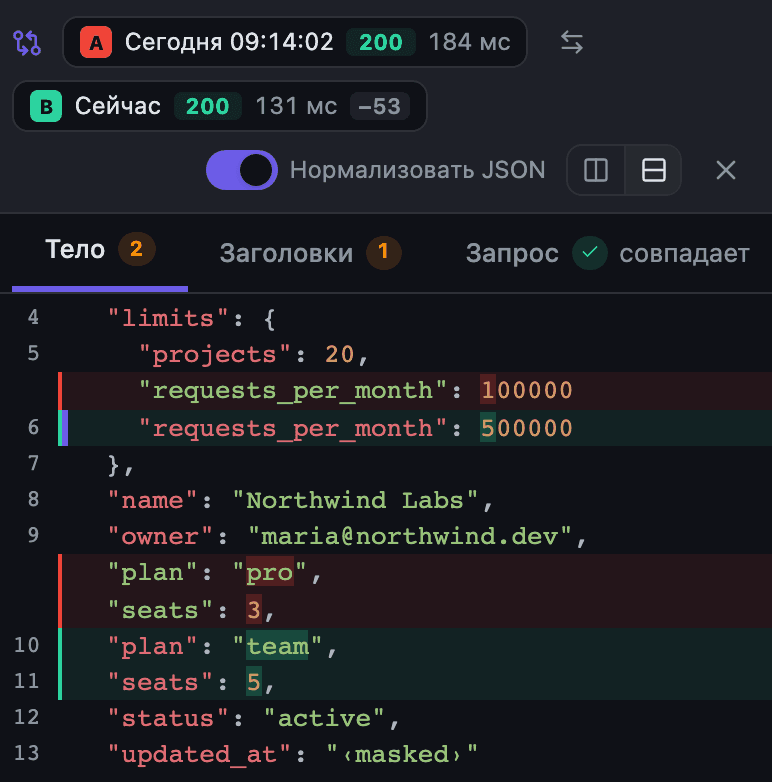
Task: Switch to unified stacked diff view
Action: click(653, 170)
